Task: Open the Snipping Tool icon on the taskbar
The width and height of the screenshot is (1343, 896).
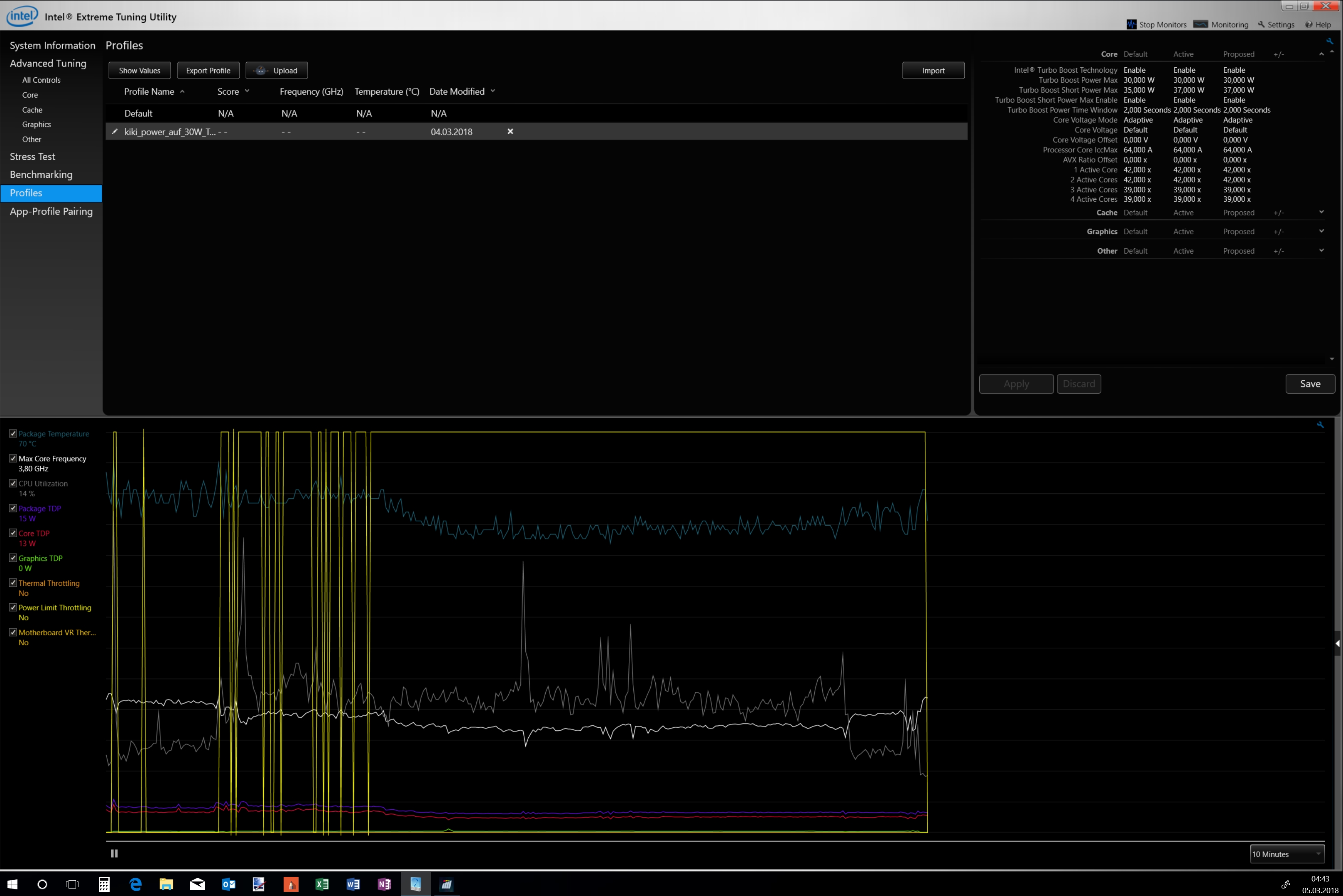Action: (260, 884)
